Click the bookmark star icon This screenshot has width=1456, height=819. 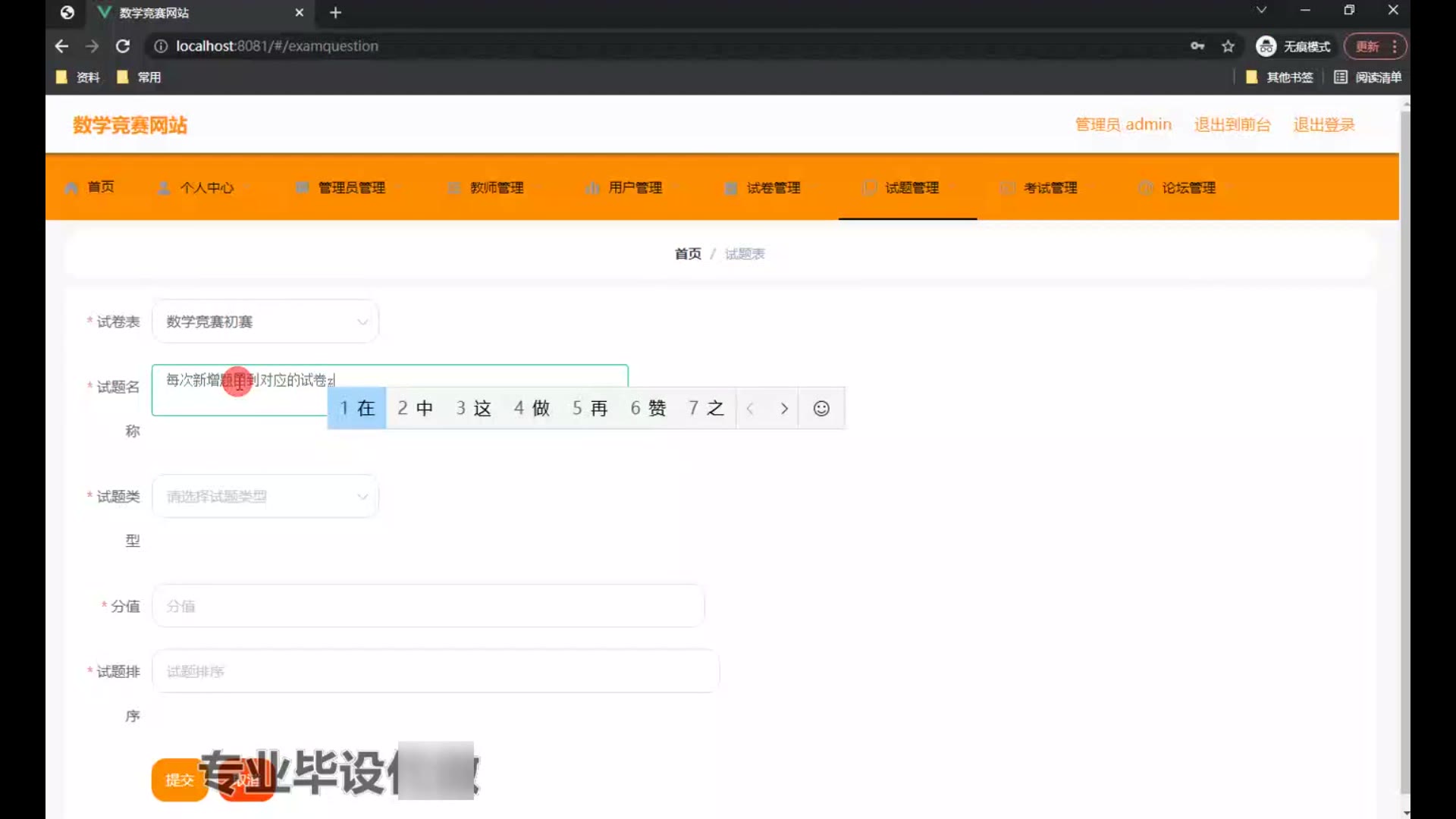click(x=1228, y=46)
